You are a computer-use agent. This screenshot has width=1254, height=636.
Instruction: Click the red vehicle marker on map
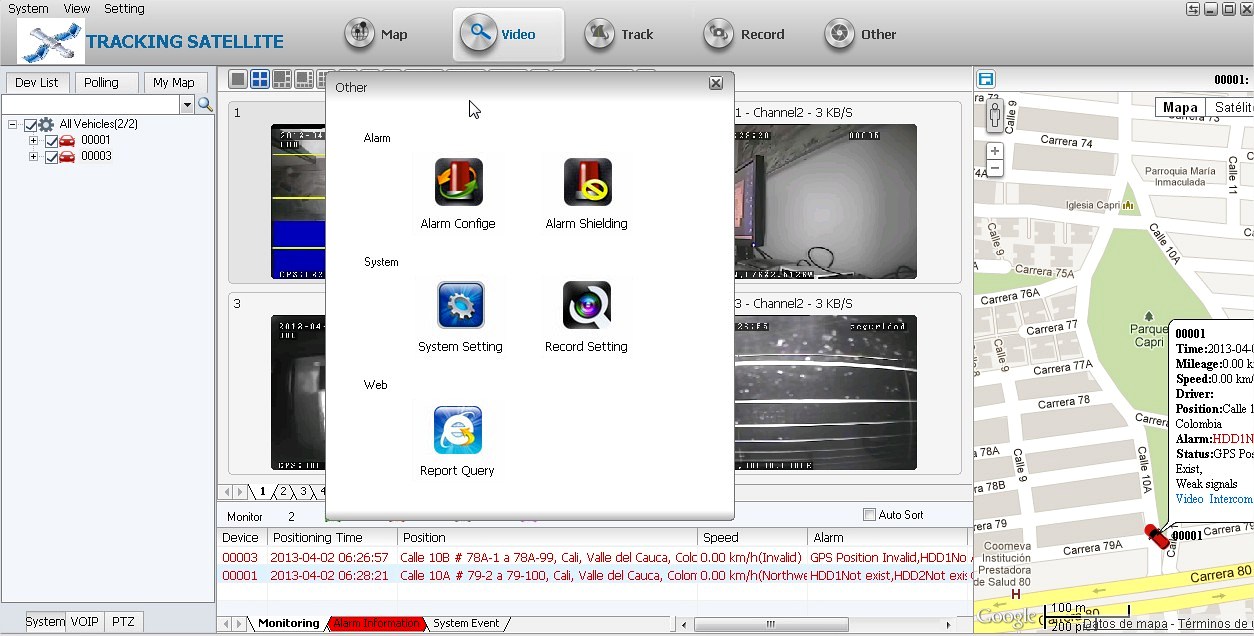point(1157,535)
